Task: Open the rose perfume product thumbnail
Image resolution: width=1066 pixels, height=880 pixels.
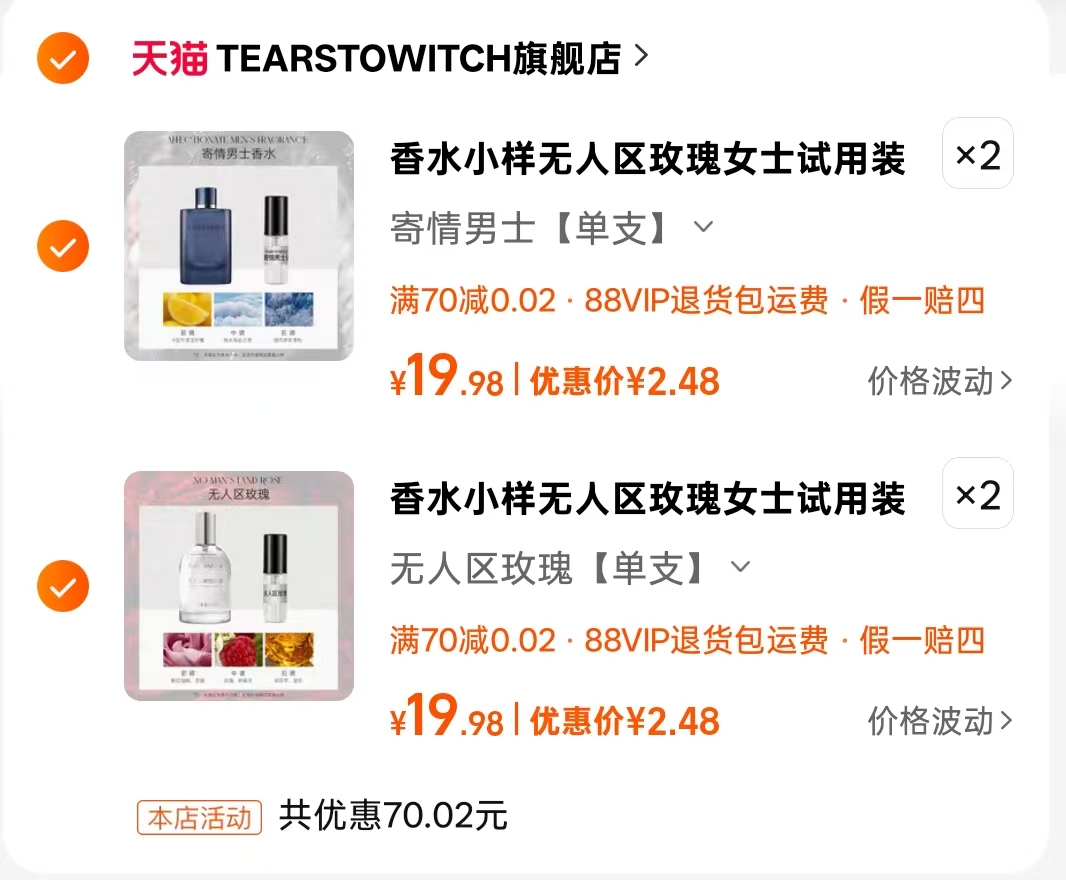Action: (239, 586)
